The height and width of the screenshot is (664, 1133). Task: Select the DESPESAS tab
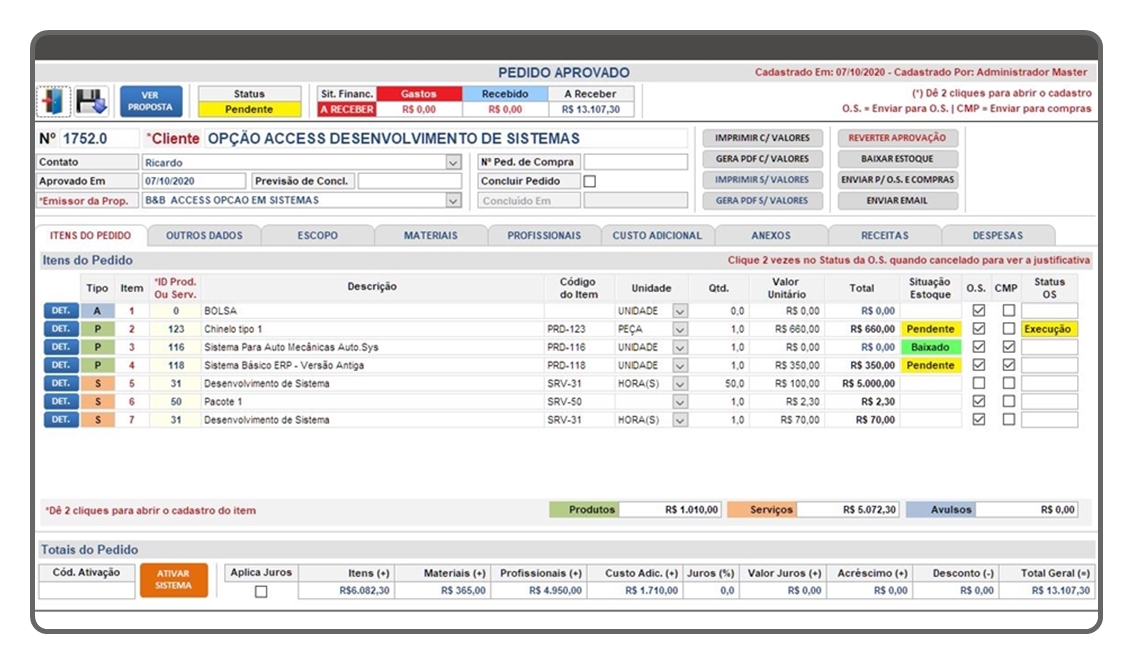coord(998,236)
